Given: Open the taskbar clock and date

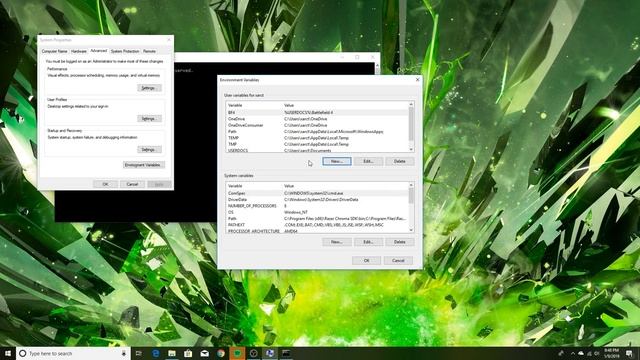Looking at the screenshot, I should pyautogui.click(x=611, y=353).
